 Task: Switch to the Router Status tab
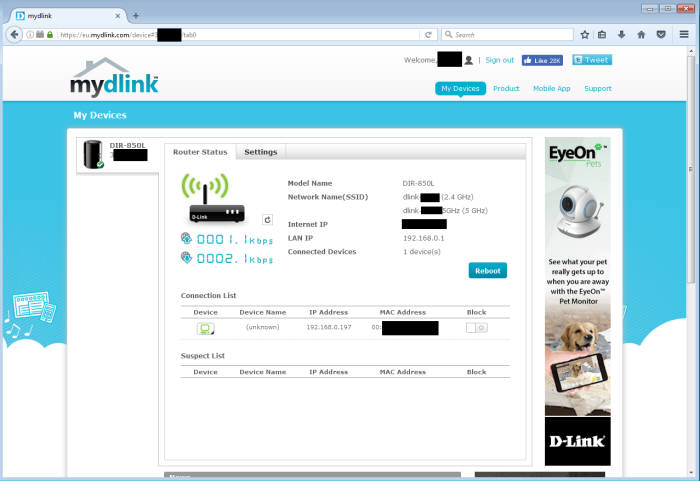pos(200,152)
